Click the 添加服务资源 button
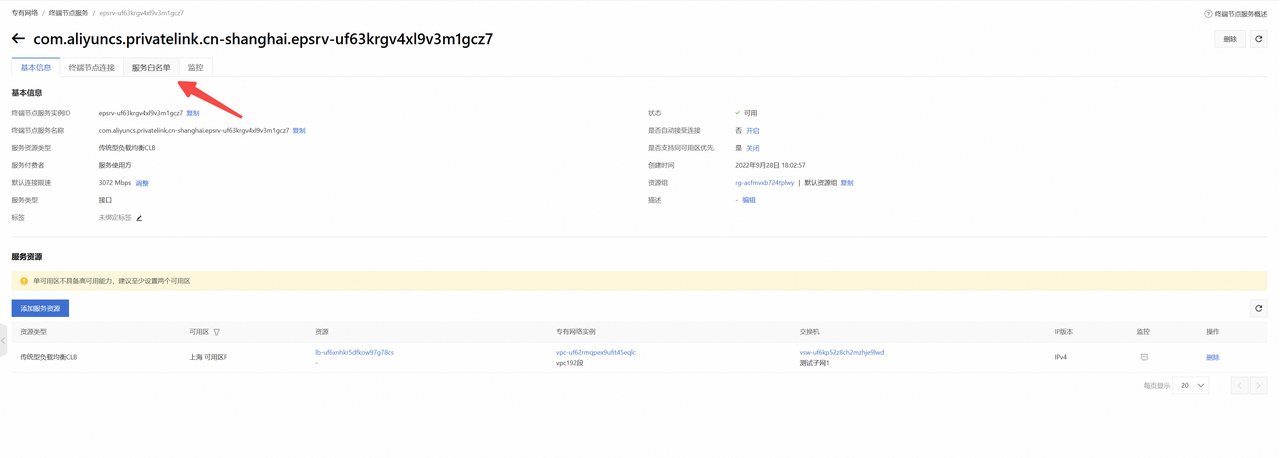The width and height of the screenshot is (1280, 458). click(x=40, y=308)
